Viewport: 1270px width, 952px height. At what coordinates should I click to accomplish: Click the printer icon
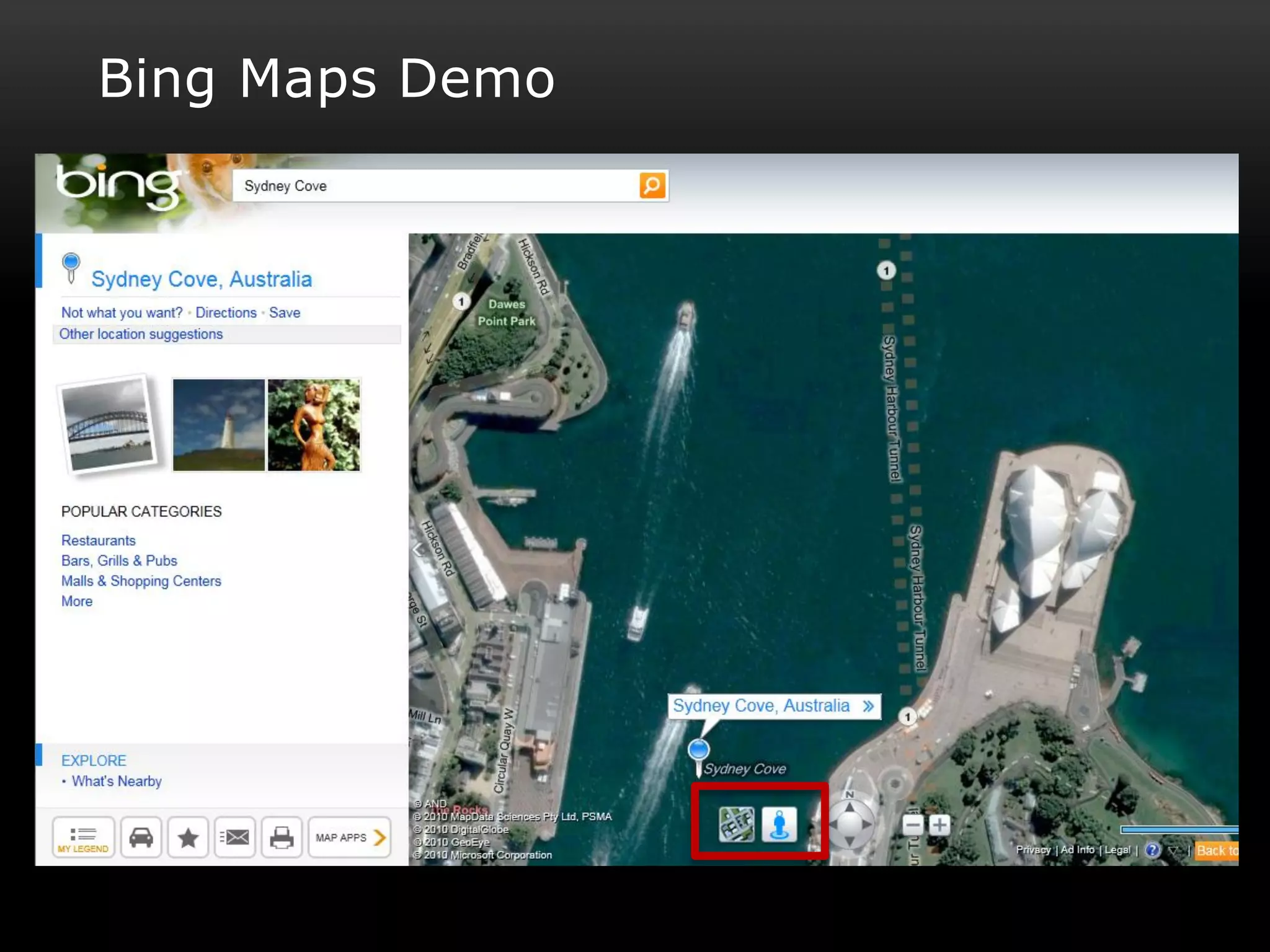[x=282, y=837]
